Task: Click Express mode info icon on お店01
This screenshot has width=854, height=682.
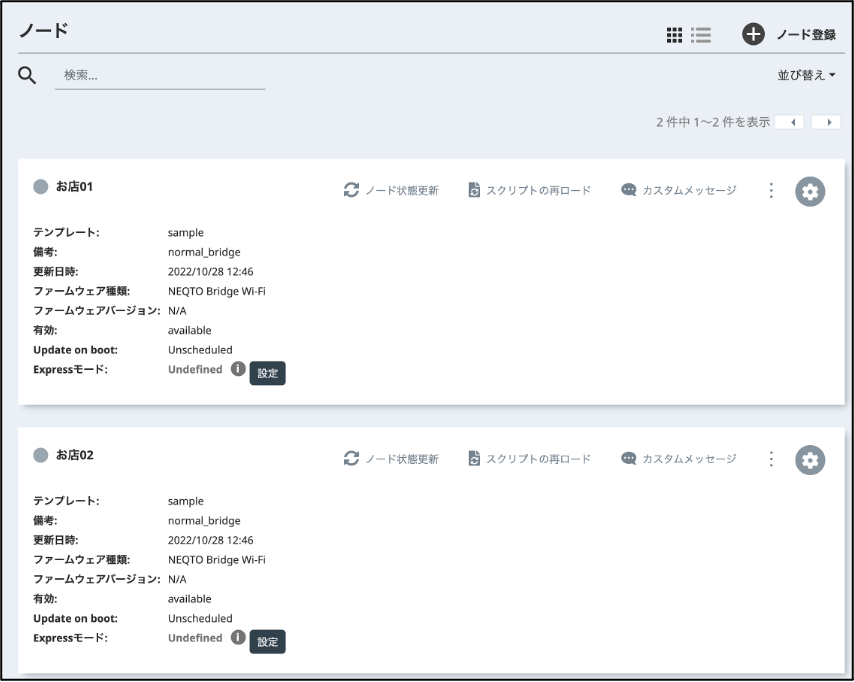Action: [x=238, y=369]
